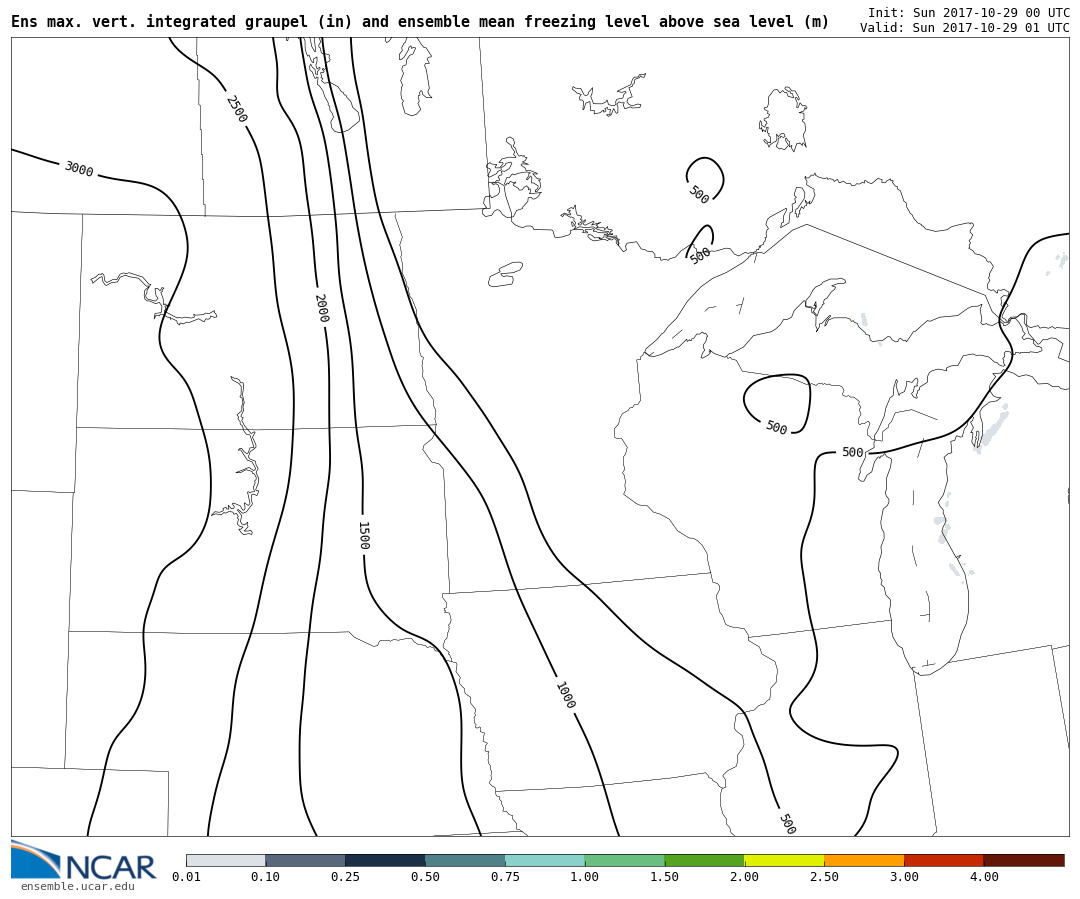Screen dimensions: 1080x899
Task: Select the light gray 0.01–0.10 legend swatch
Action: [x=226, y=860]
